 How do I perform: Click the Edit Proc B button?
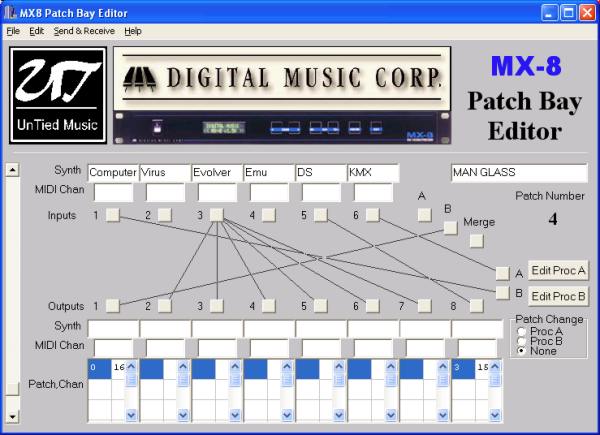558,296
